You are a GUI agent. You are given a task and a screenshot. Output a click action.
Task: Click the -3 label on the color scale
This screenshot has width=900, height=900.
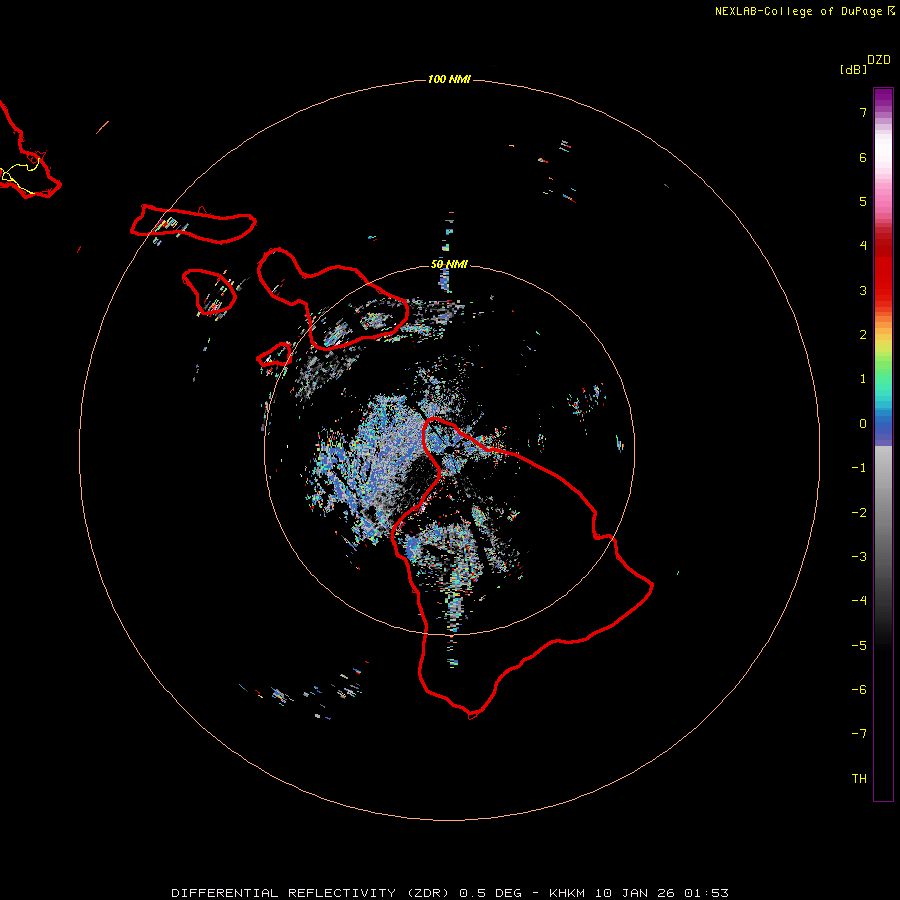(x=859, y=557)
